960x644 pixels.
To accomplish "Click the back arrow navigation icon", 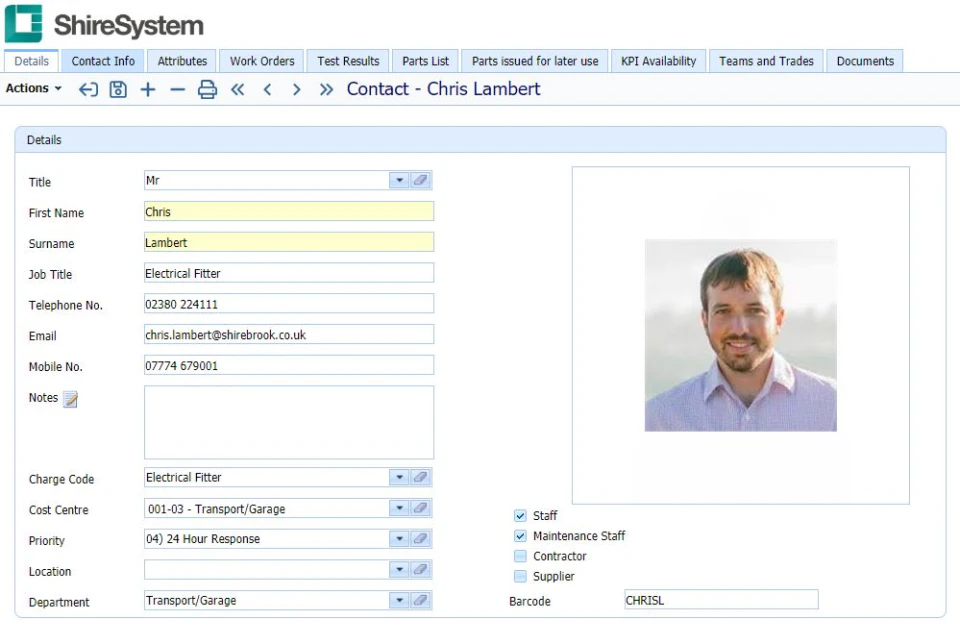I will (x=88, y=89).
